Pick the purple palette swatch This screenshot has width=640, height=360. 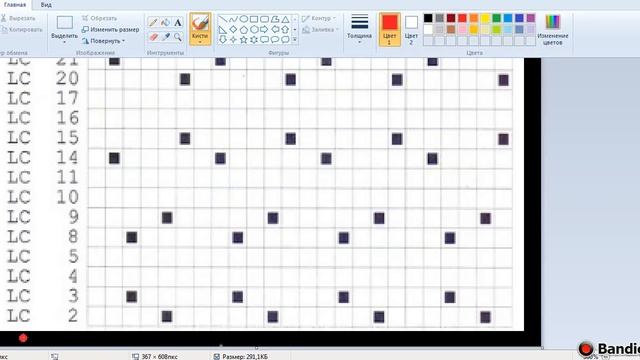[x=531, y=18]
